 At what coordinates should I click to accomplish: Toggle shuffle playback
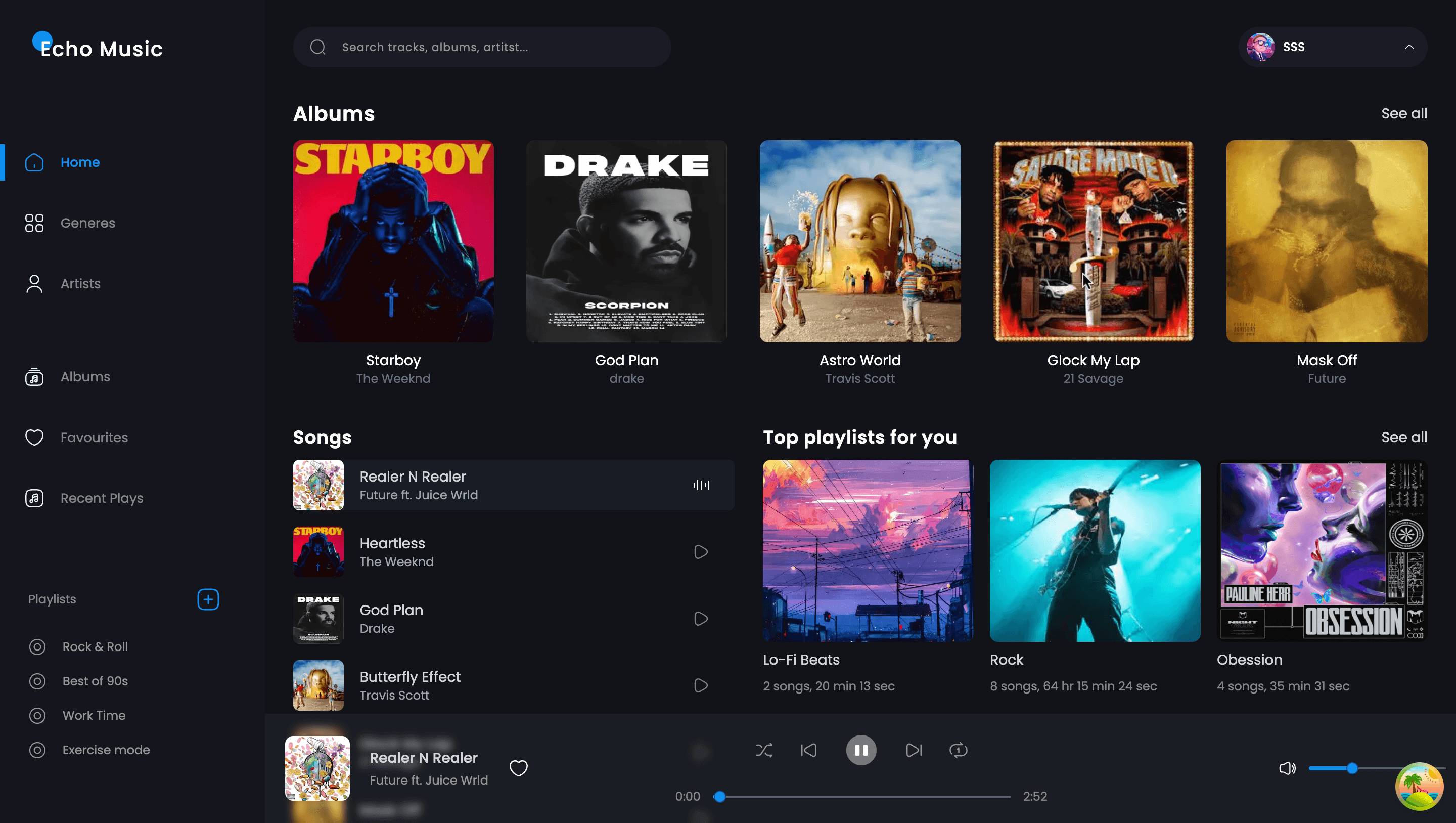(764, 750)
